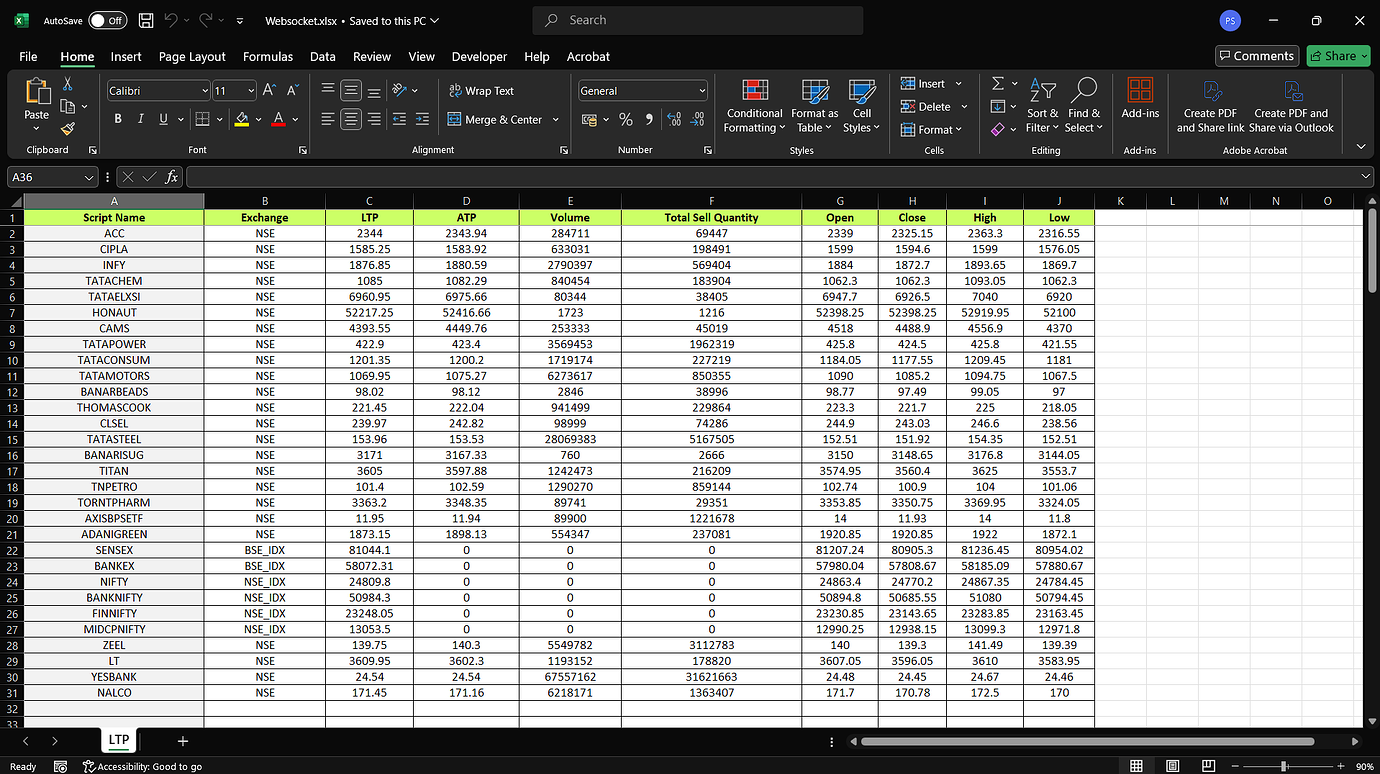Click the Fill Color yellow swatch
1380x774 pixels.
(241, 119)
